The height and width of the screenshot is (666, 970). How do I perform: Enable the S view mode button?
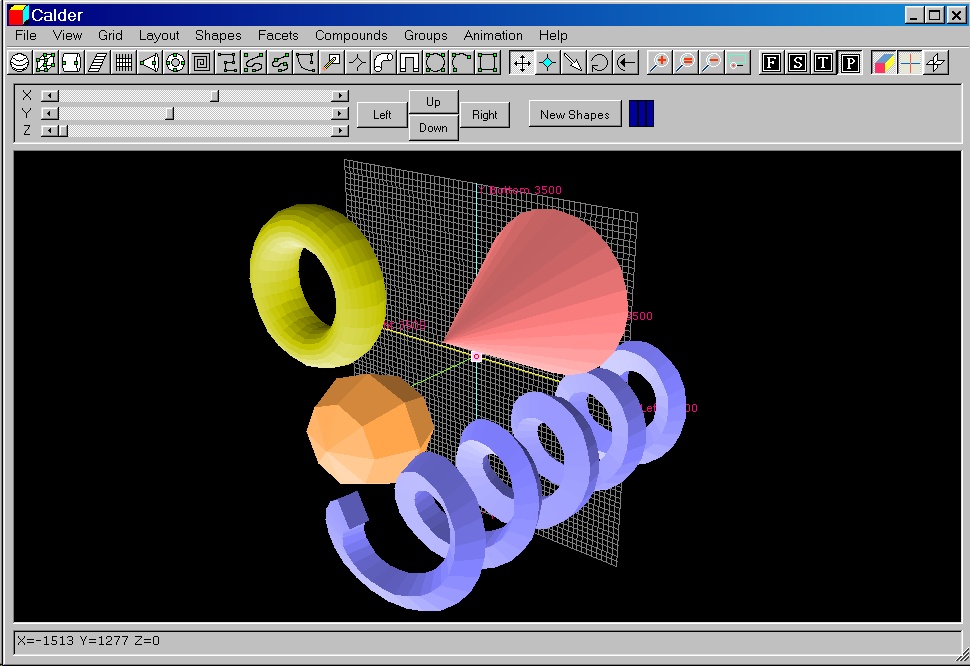[x=797, y=63]
